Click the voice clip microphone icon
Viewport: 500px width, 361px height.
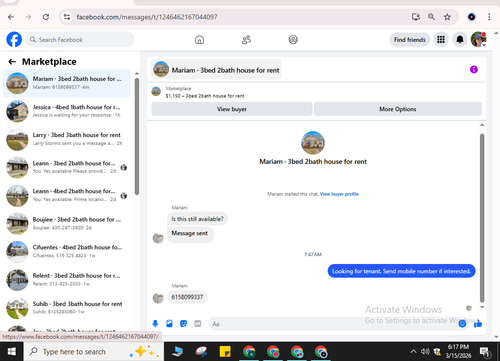click(155, 323)
